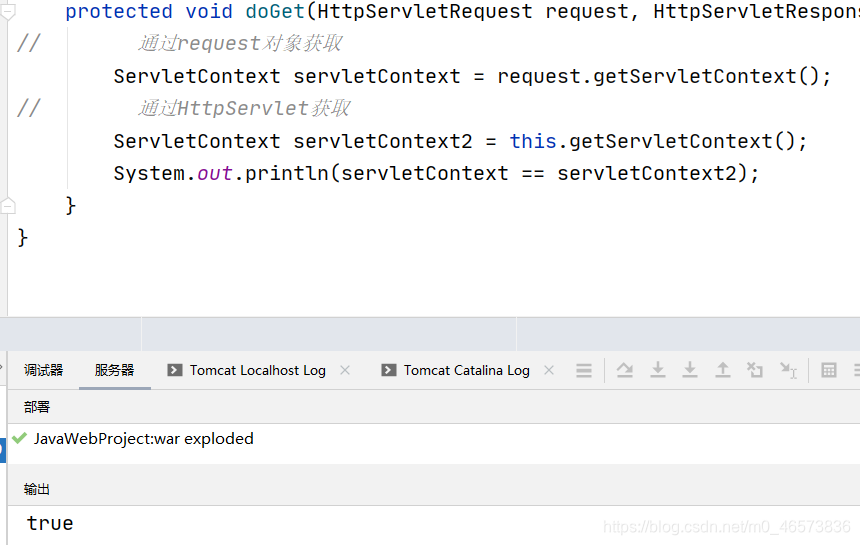
Task: Open the Evaluate Expression calculator icon
Action: point(829,371)
